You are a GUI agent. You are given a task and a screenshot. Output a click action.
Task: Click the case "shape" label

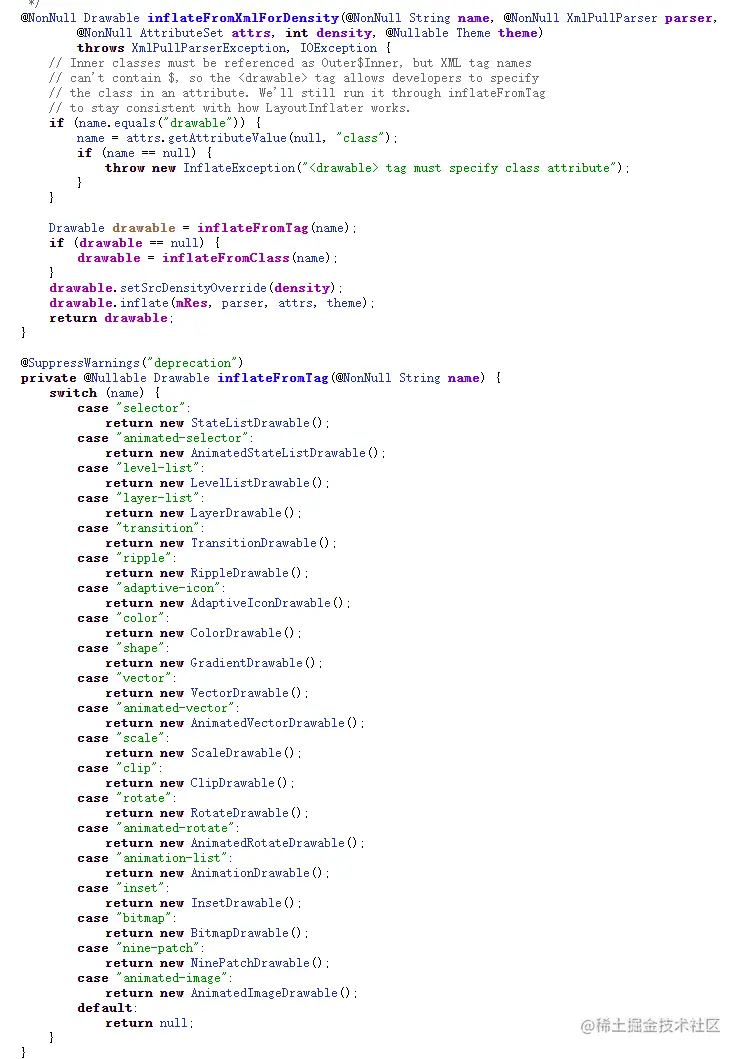click(123, 648)
